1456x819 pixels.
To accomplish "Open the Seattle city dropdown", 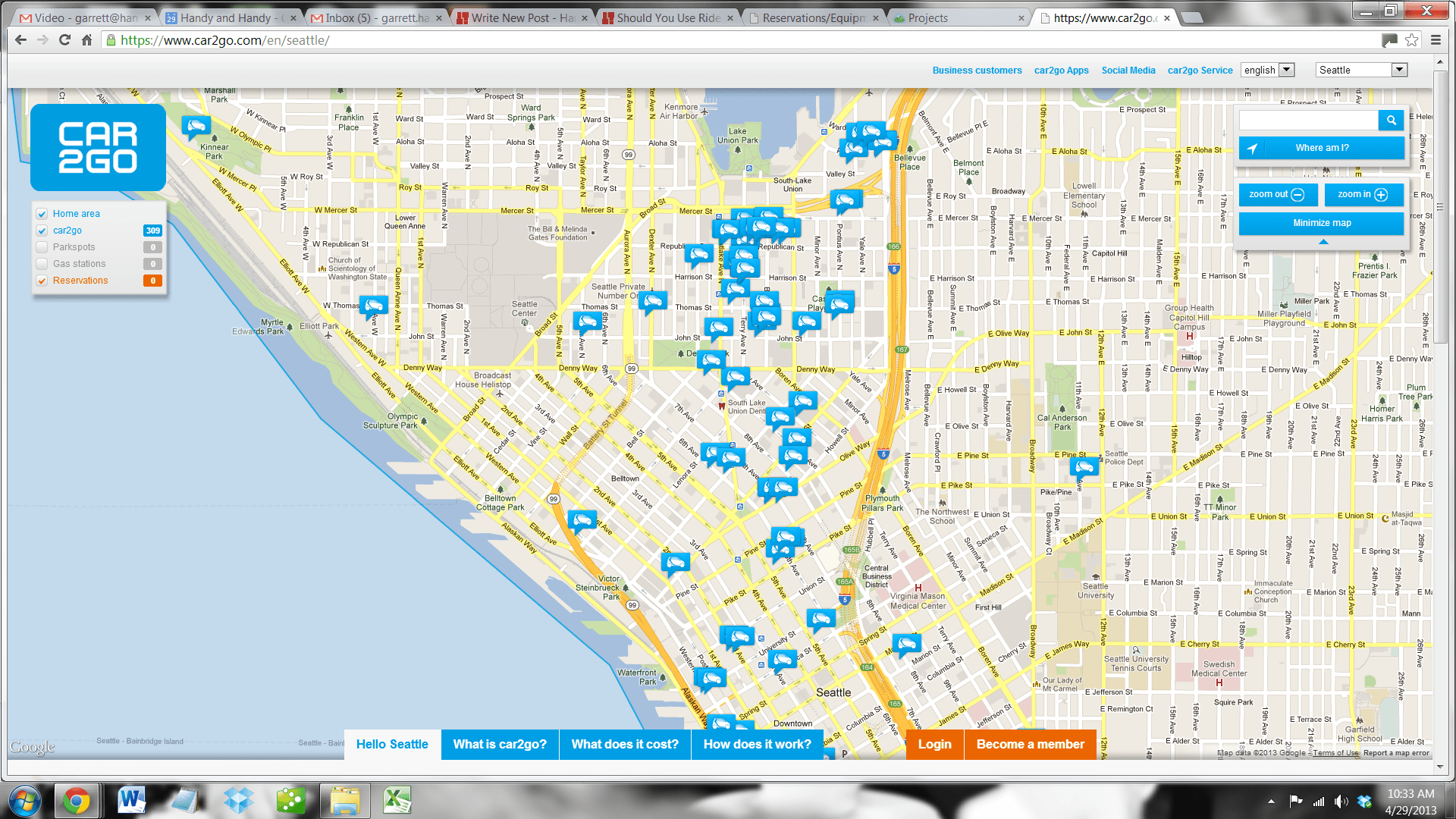I will (1362, 70).
